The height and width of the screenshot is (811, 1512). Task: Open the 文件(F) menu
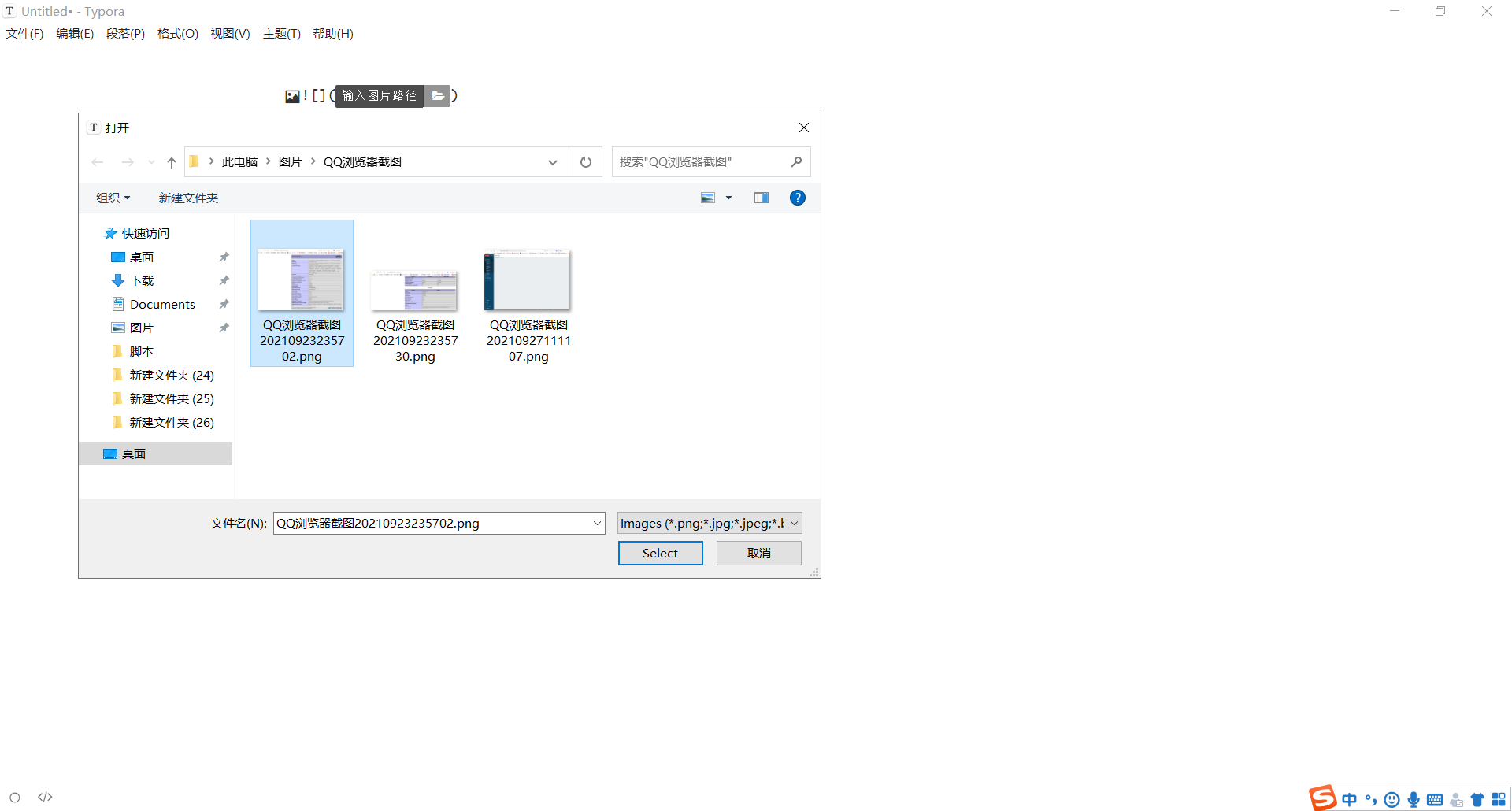(x=24, y=34)
